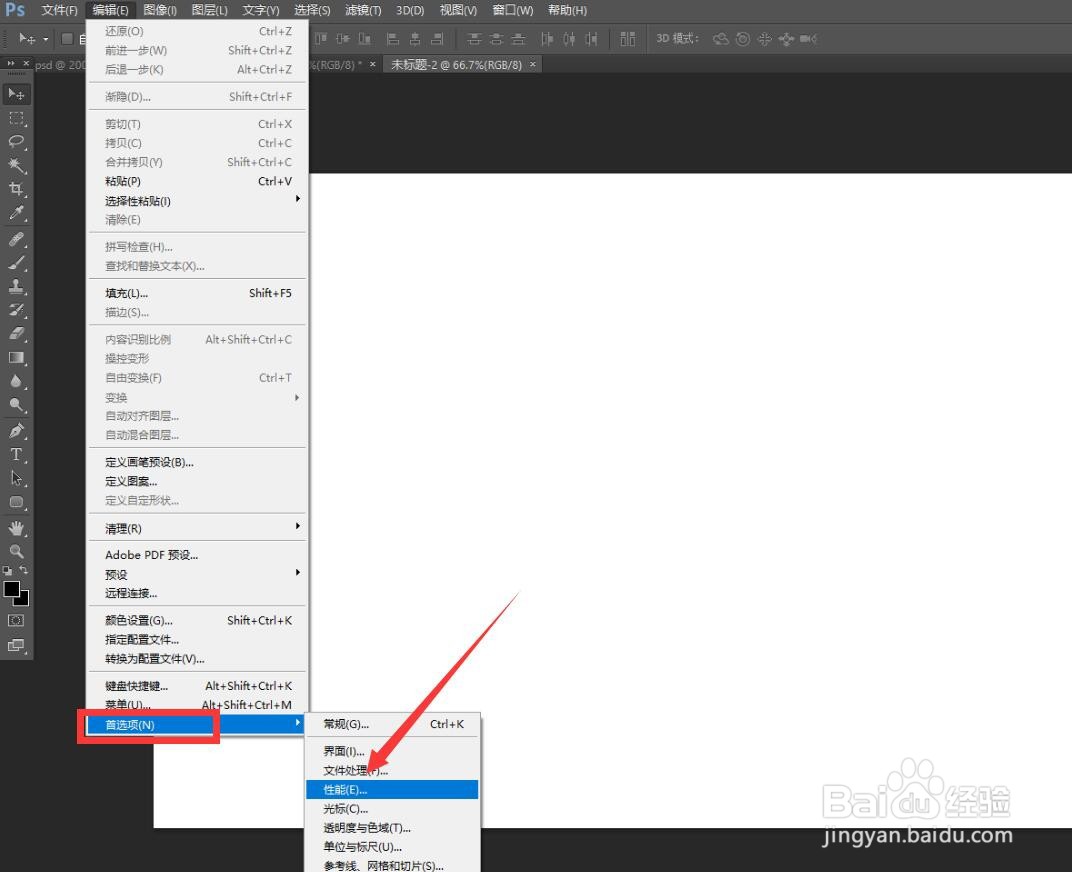Open the Move tool preset picker arrow
The height and width of the screenshot is (872, 1072).
tap(46, 39)
